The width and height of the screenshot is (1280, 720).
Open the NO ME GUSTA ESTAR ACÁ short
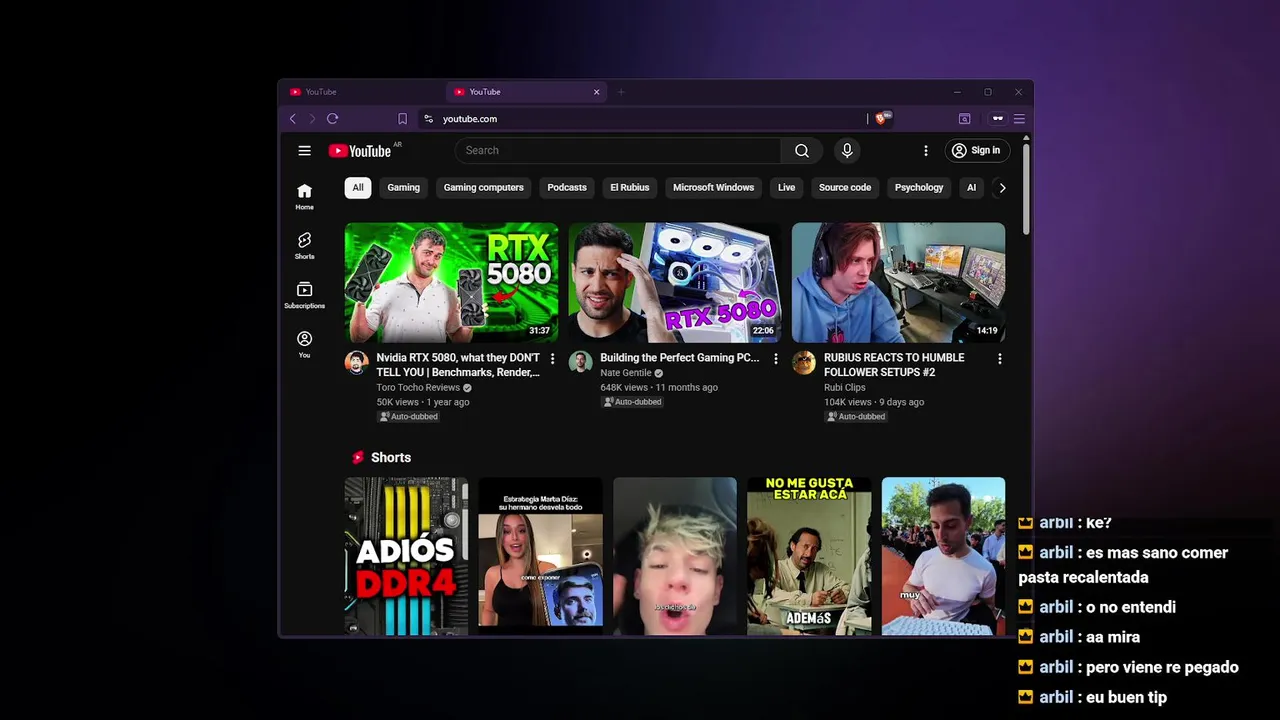pos(809,556)
